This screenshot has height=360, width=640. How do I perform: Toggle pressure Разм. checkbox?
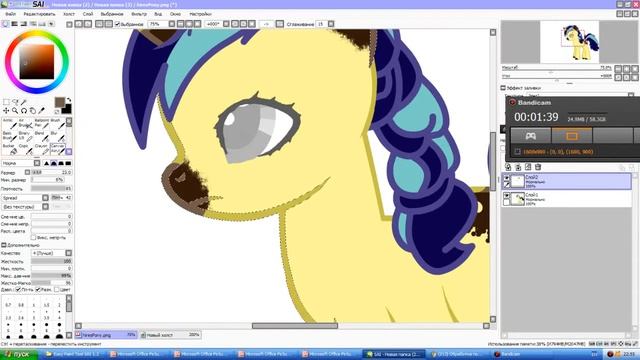tap(38, 289)
